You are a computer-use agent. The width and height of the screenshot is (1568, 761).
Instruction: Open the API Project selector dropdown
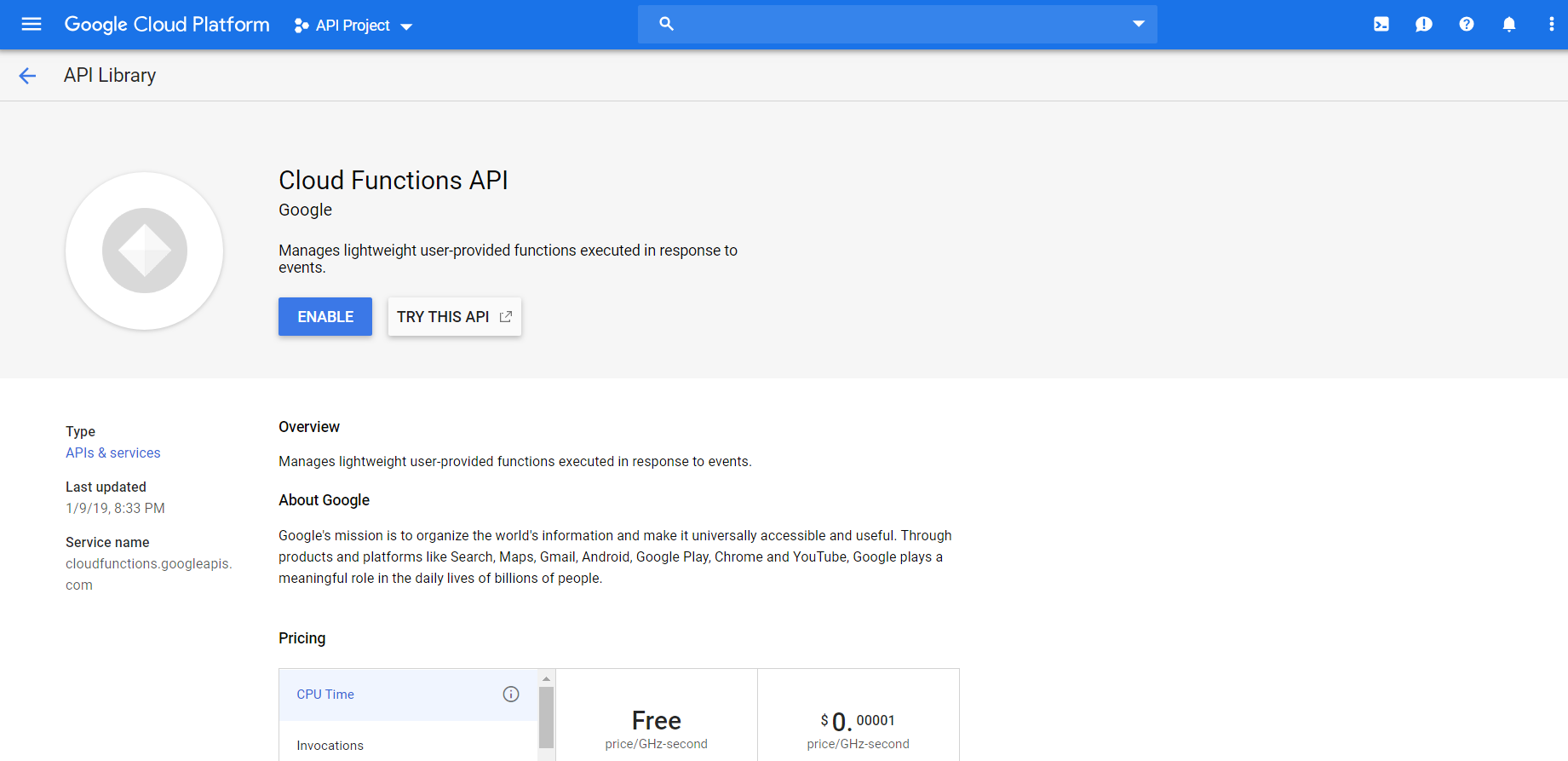click(x=353, y=26)
